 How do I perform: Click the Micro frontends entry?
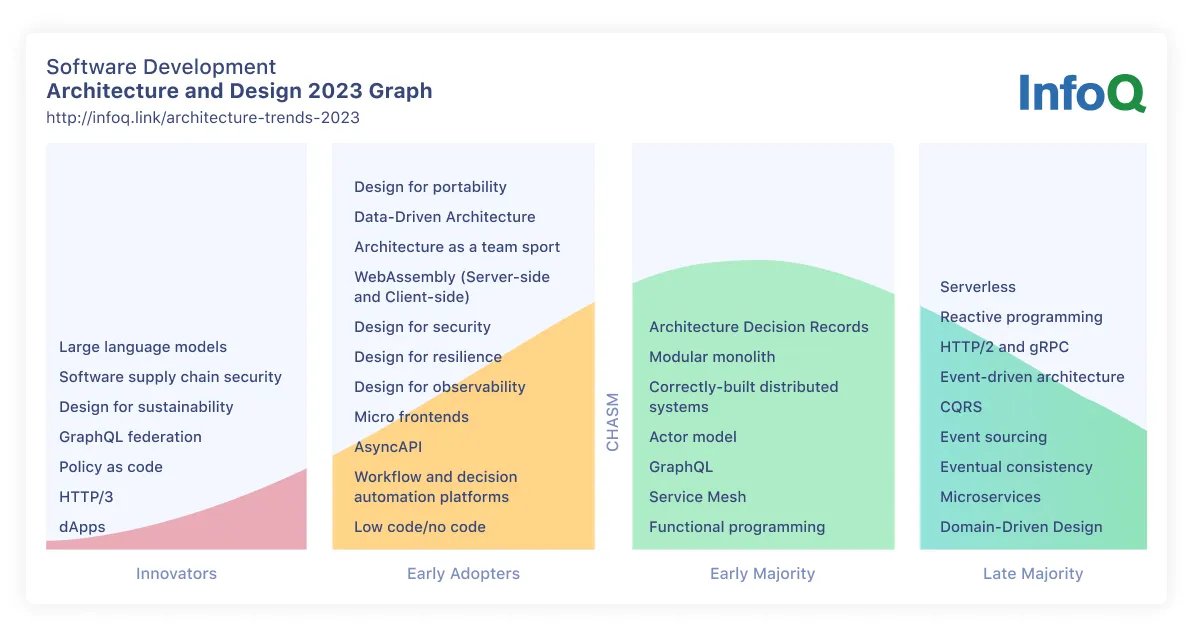click(x=411, y=417)
